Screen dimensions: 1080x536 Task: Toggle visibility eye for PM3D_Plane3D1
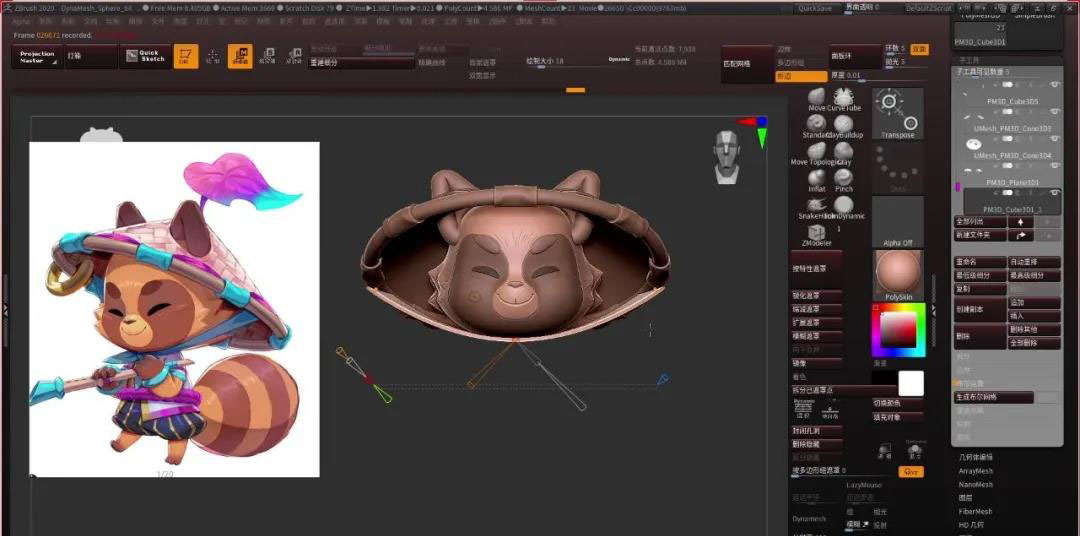(x=1055, y=165)
